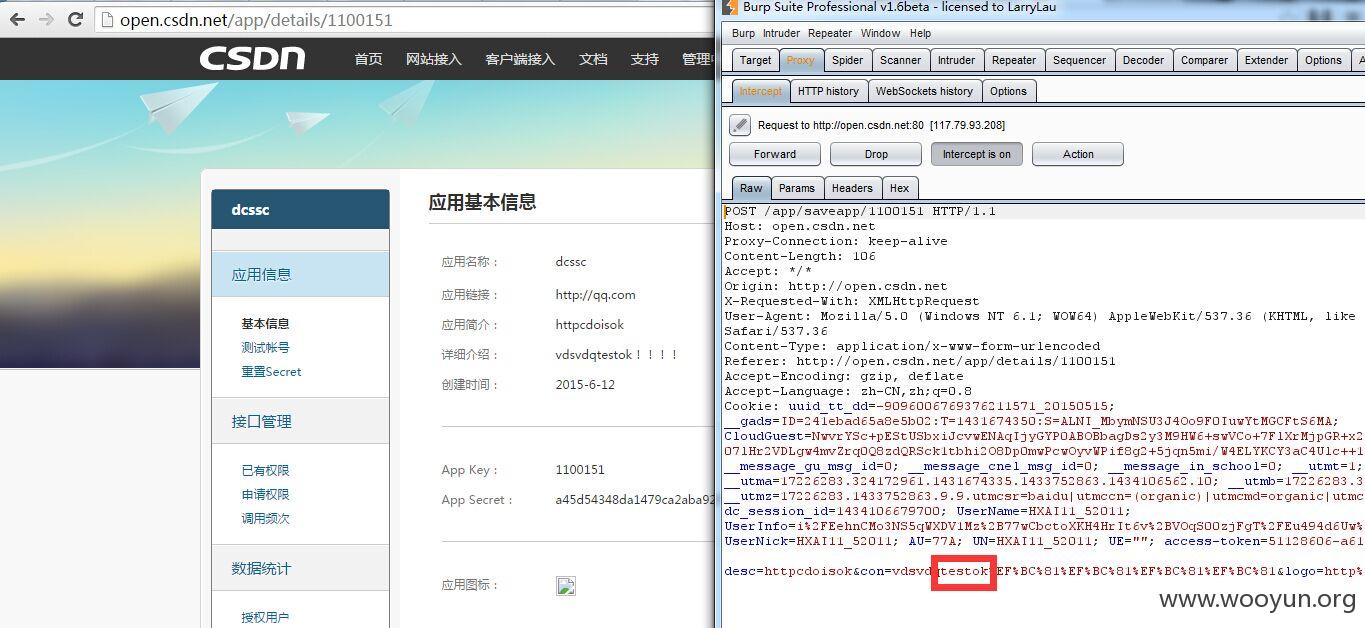Open the 文档 nav item
1365x628 pixels.
[593, 59]
